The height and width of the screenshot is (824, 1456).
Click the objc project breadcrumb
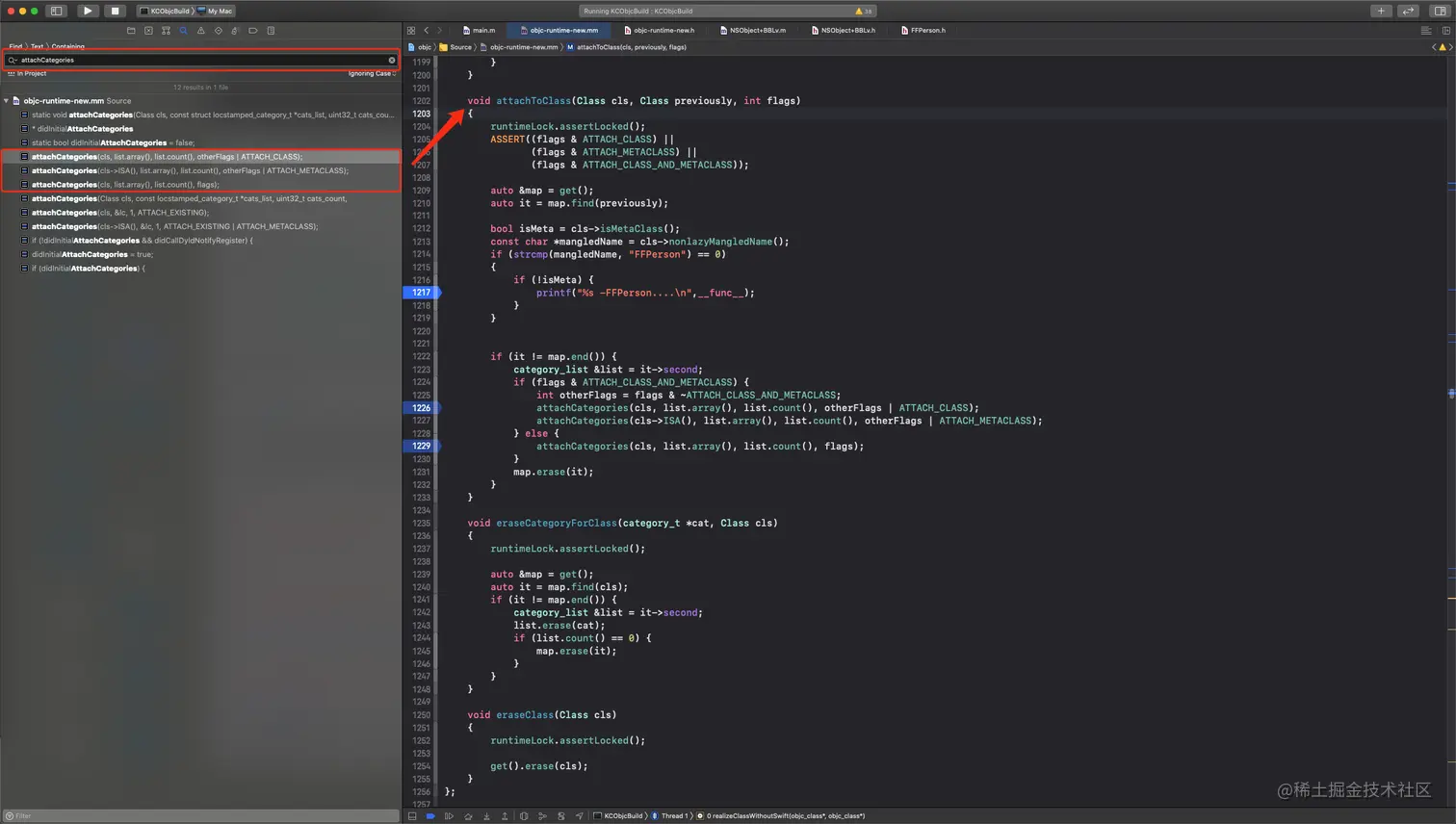coord(420,47)
